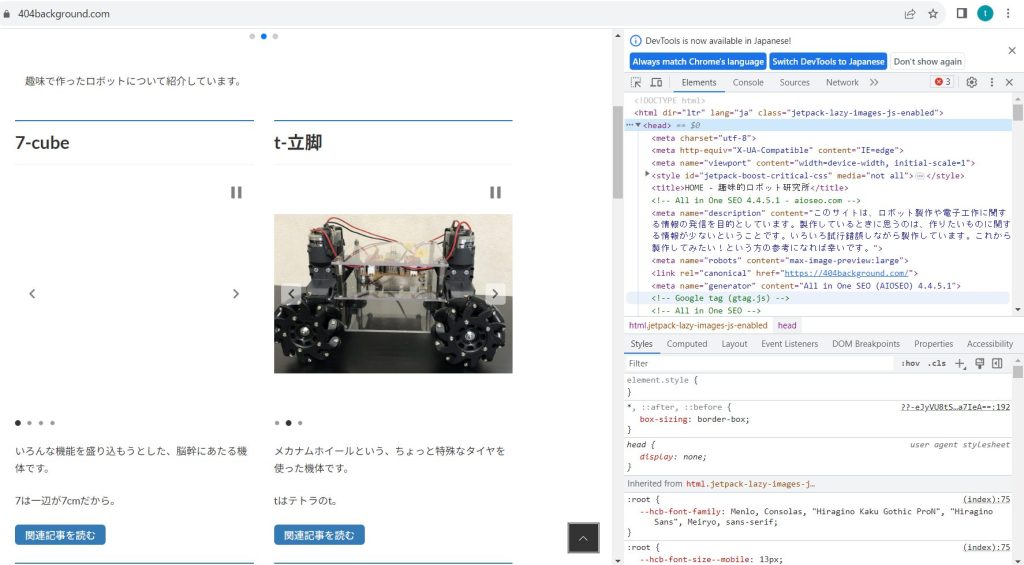Image resolution: width=1024 pixels, height=565 pixels.
Task: Switch to the Elements tab
Action: pyautogui.click(x=699, y=82)
